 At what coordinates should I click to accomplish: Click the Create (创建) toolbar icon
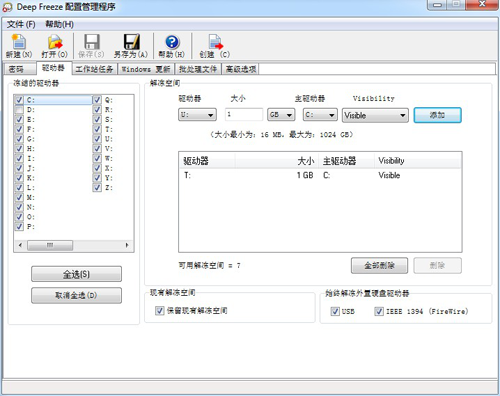(x=215, y=42)
